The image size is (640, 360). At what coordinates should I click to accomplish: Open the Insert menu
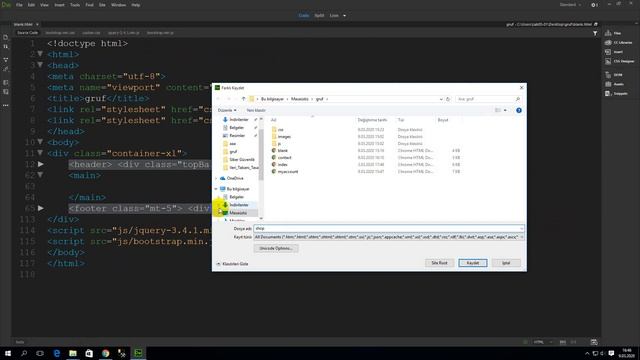point(60,5)
